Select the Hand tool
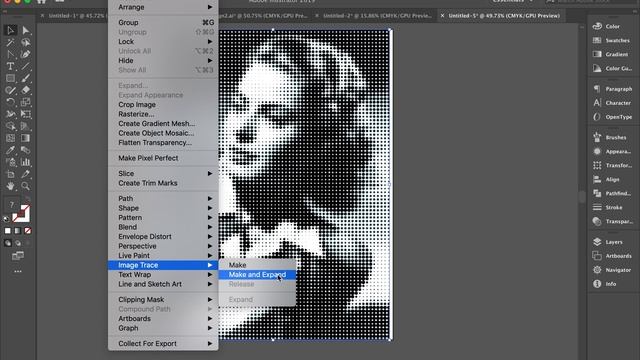Image resolution: width=640 pixels, height=360 pixels. tap(11, 186)
